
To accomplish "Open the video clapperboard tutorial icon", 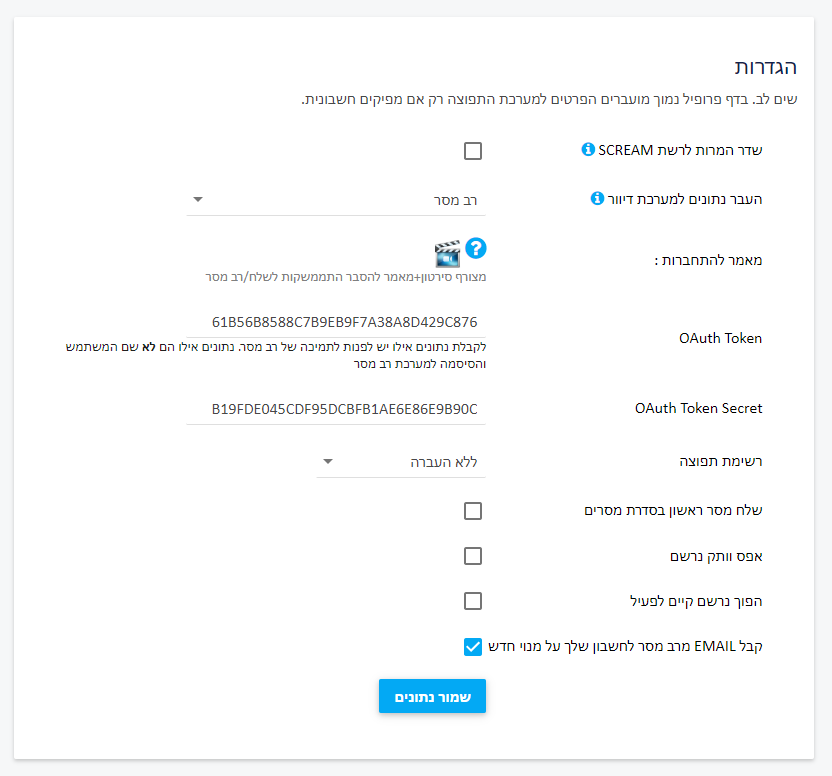I will pyautogui.click(x=447, y=253).
